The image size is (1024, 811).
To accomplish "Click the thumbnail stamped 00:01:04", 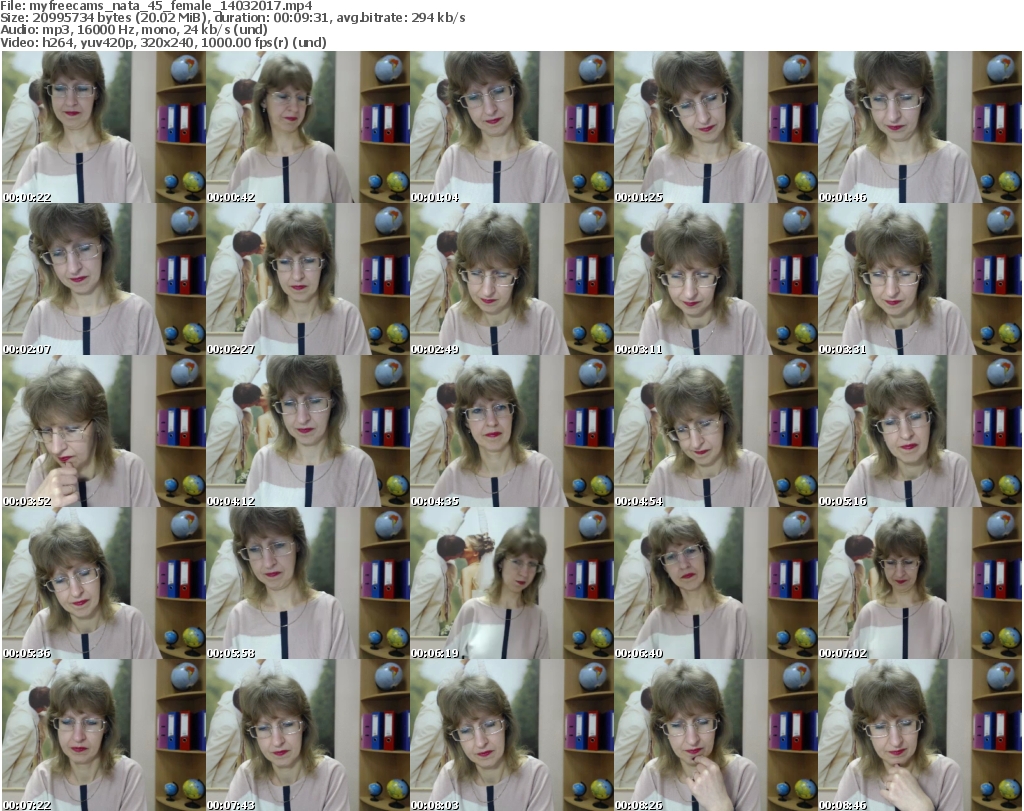I will [512, 127].
